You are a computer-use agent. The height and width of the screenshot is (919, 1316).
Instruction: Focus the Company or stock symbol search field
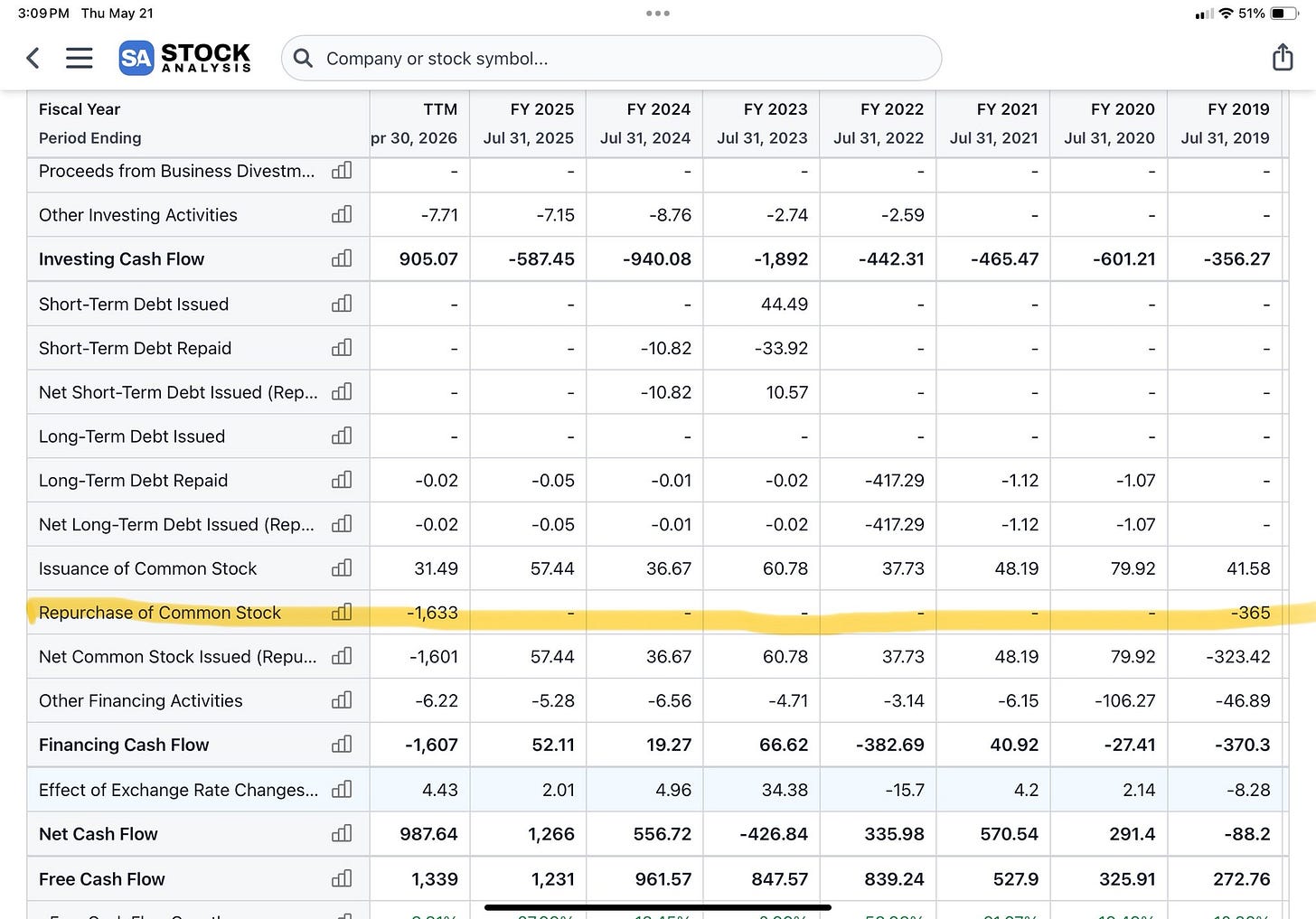coord(612,59)
